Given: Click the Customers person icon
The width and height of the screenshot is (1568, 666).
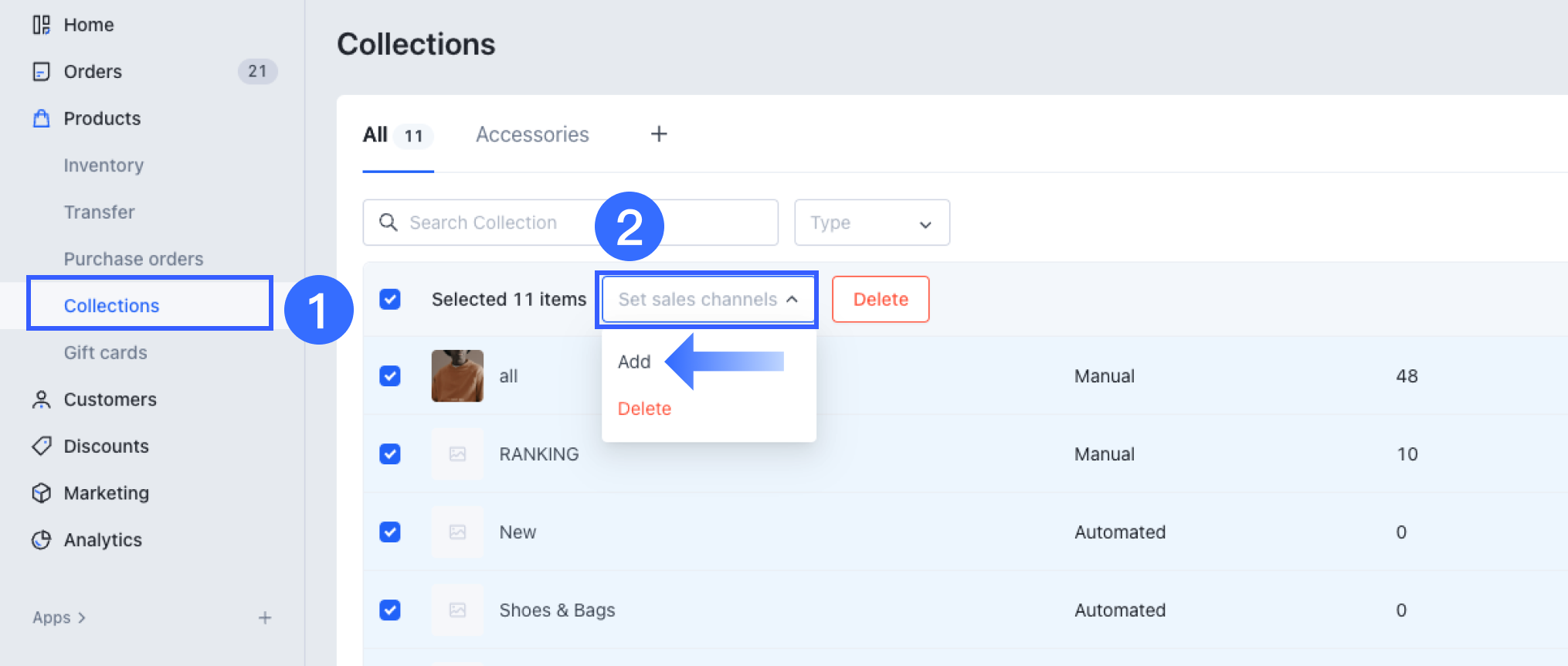Looking at the screenshot, I should pyautogui.click(x=41, y=399).
